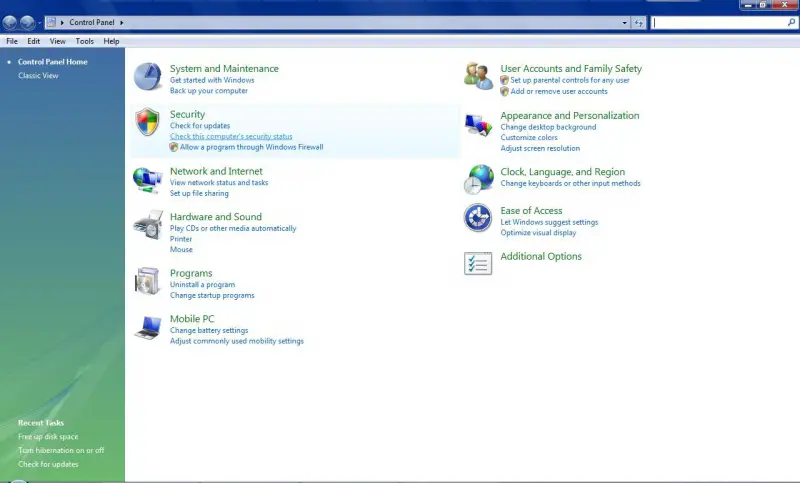
Task: Select Control Panel Home in sidebar
Action: (x=53, y=62)
